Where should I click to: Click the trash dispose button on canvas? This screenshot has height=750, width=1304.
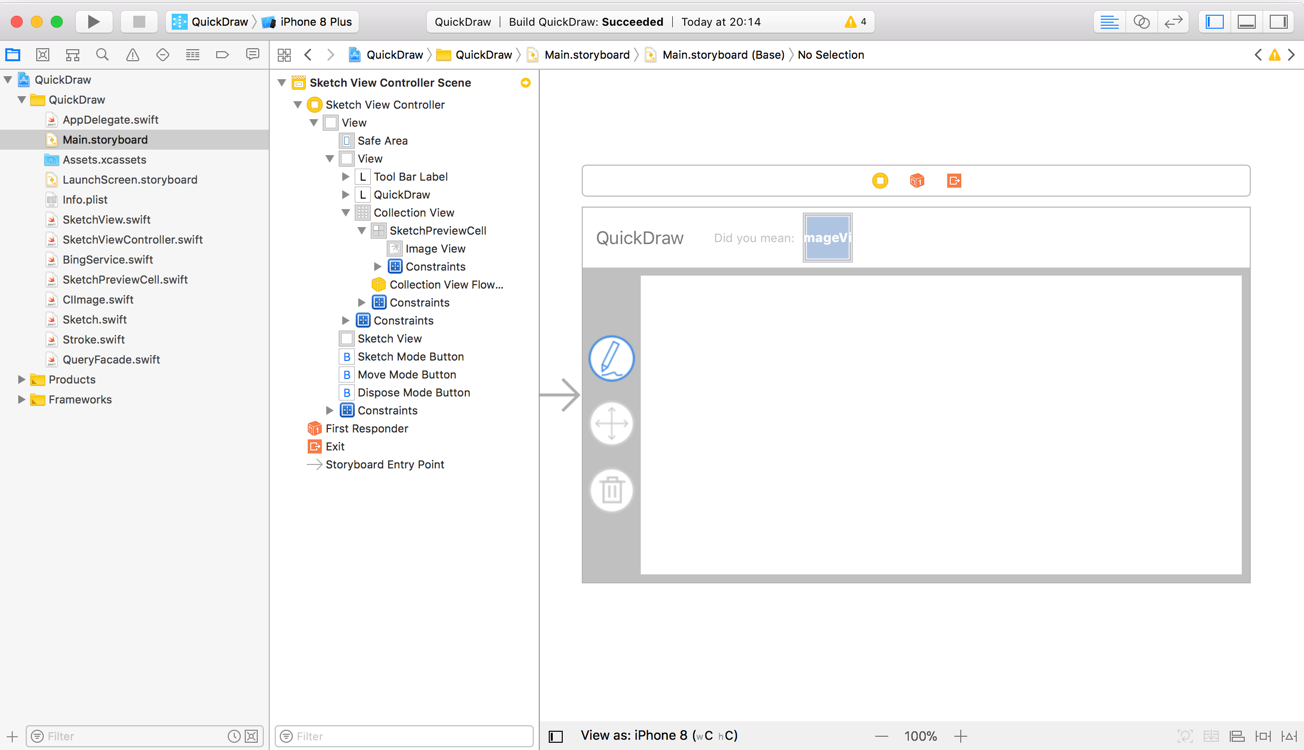[x=611, y=490]
